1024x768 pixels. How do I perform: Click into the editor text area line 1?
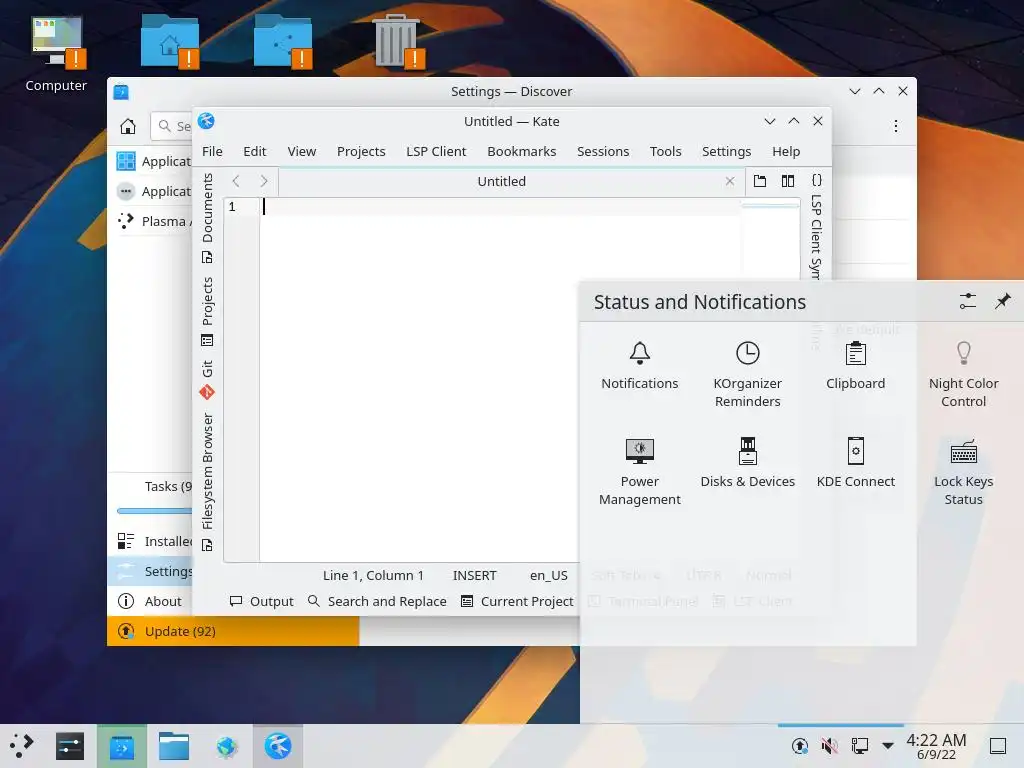[x=500, y=207]
